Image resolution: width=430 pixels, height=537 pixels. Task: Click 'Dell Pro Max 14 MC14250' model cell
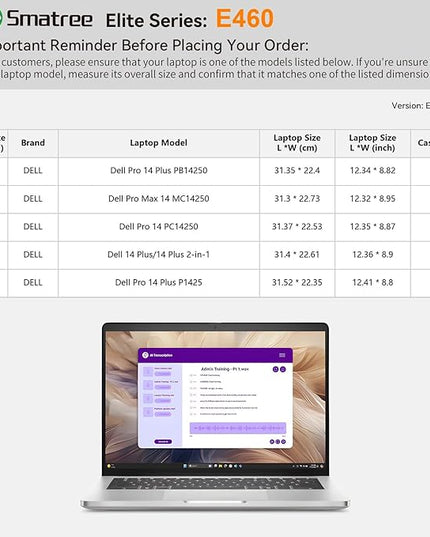(x=159, y=199)
